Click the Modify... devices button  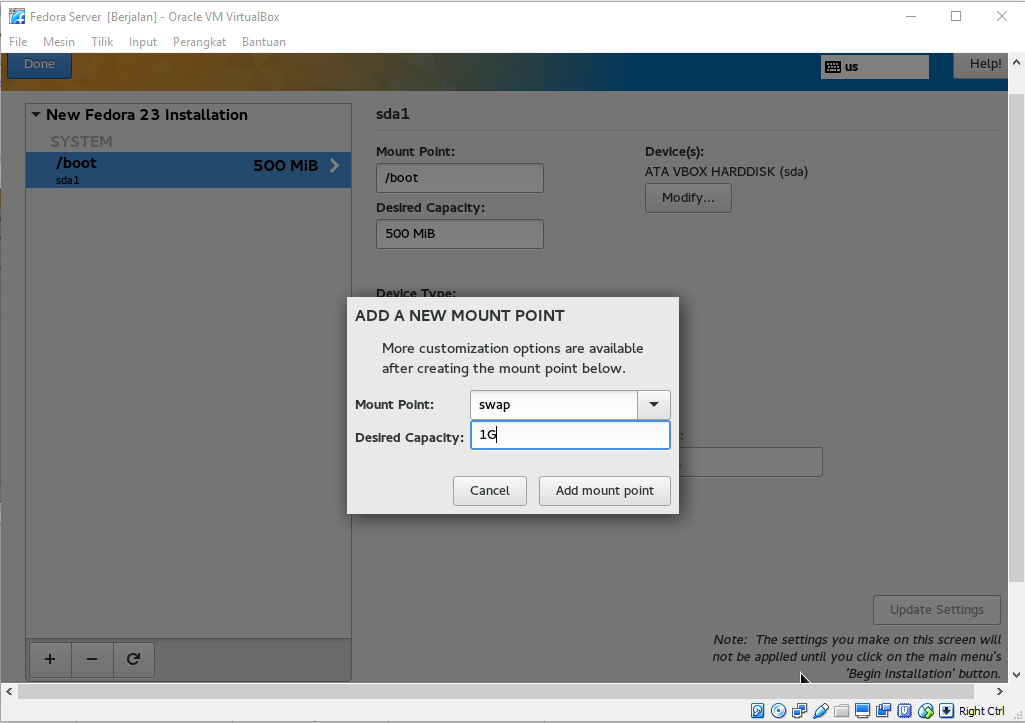click(x=688, y=198)
